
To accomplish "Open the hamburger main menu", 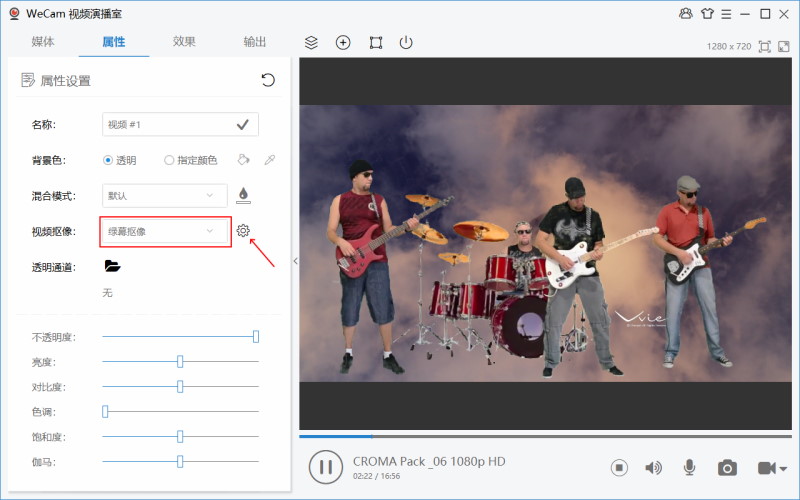I will click(726, 14).
